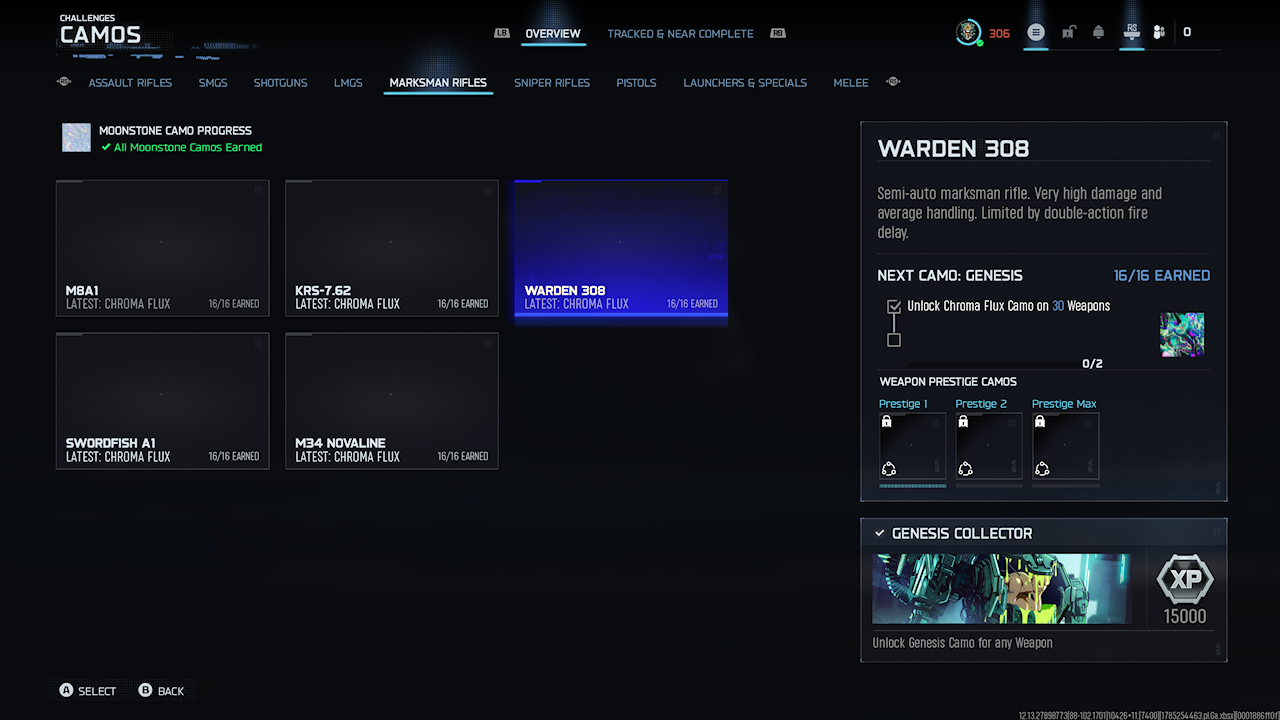Viewport: 1280px width, 720px height.
Task: Open the Assault Rifles category
Action: point(130,83)
